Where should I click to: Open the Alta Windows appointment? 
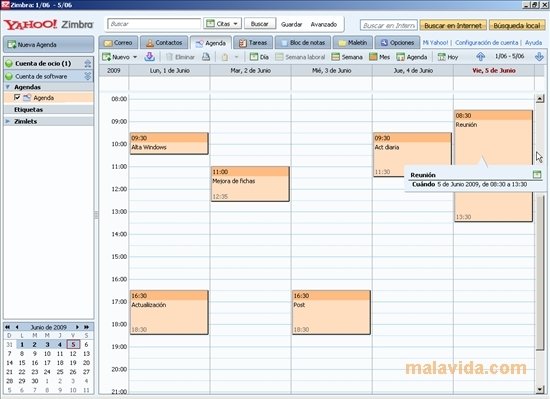pyautogui.click(x=169, y=143)
